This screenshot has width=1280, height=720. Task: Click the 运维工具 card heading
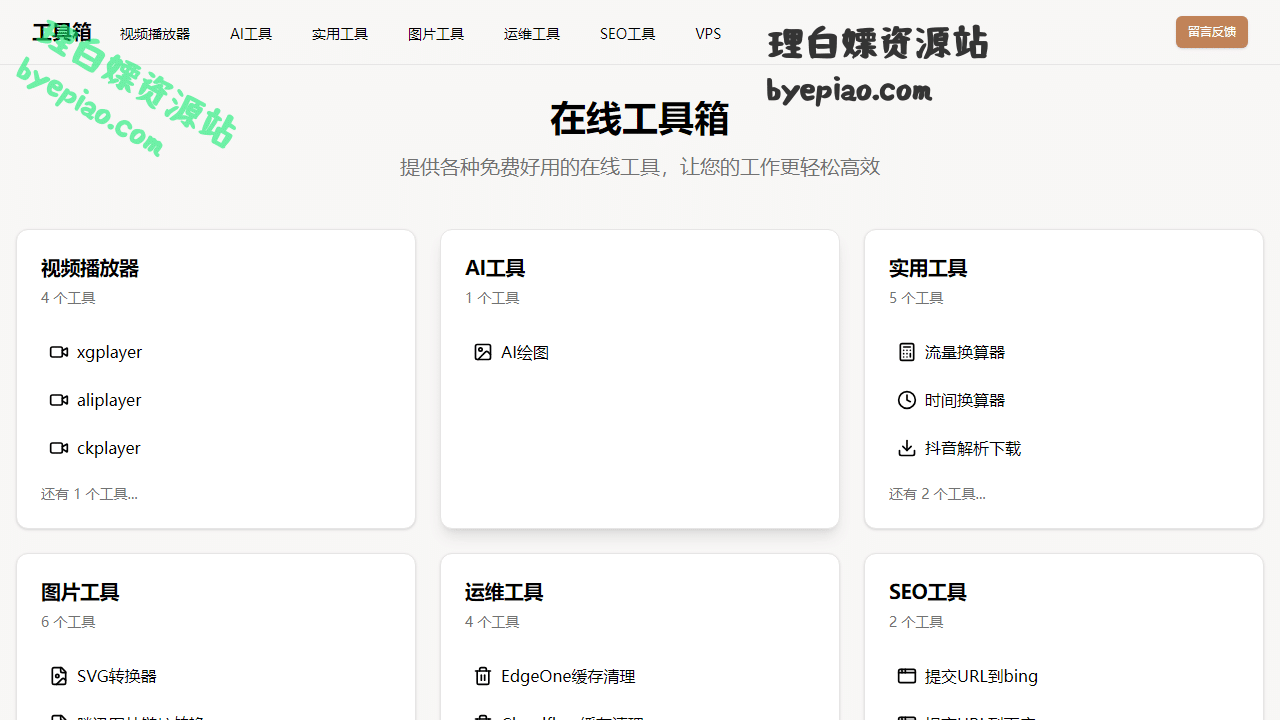click(x=504, y=592)
